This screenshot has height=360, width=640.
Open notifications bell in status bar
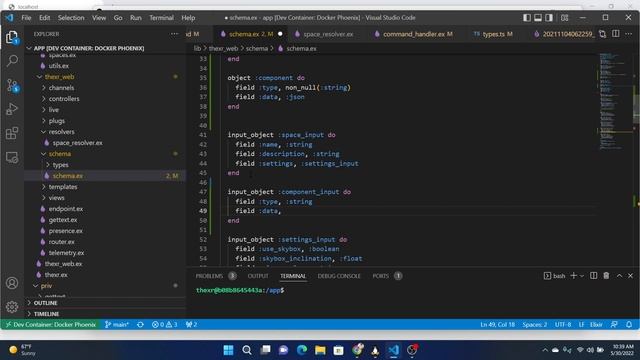pos(629,324)
